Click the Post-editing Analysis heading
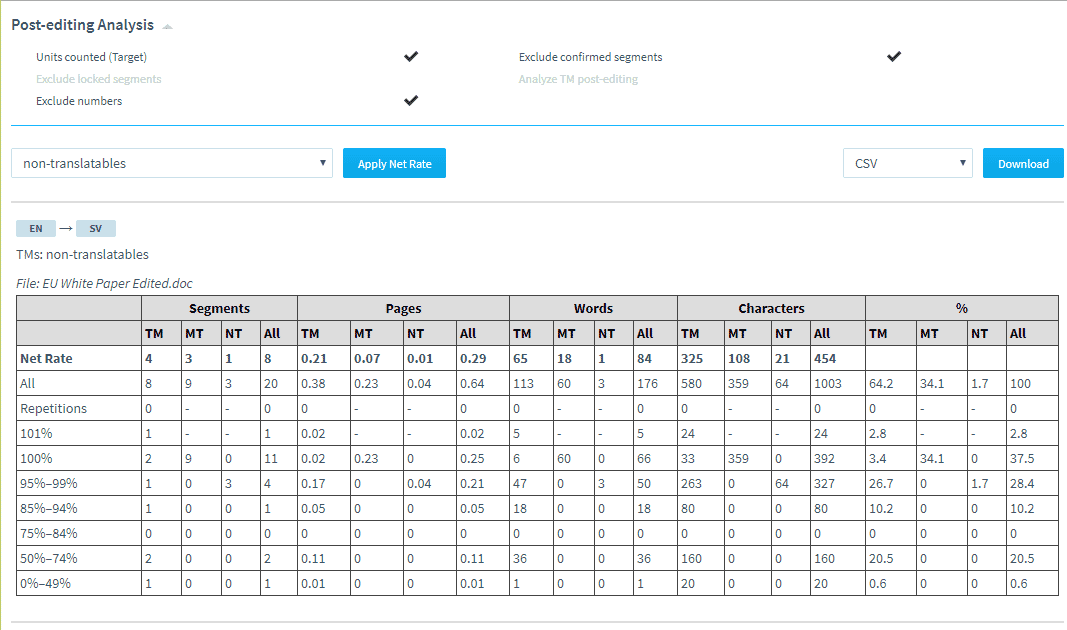The image size is (1067, 630). [82, 25]
